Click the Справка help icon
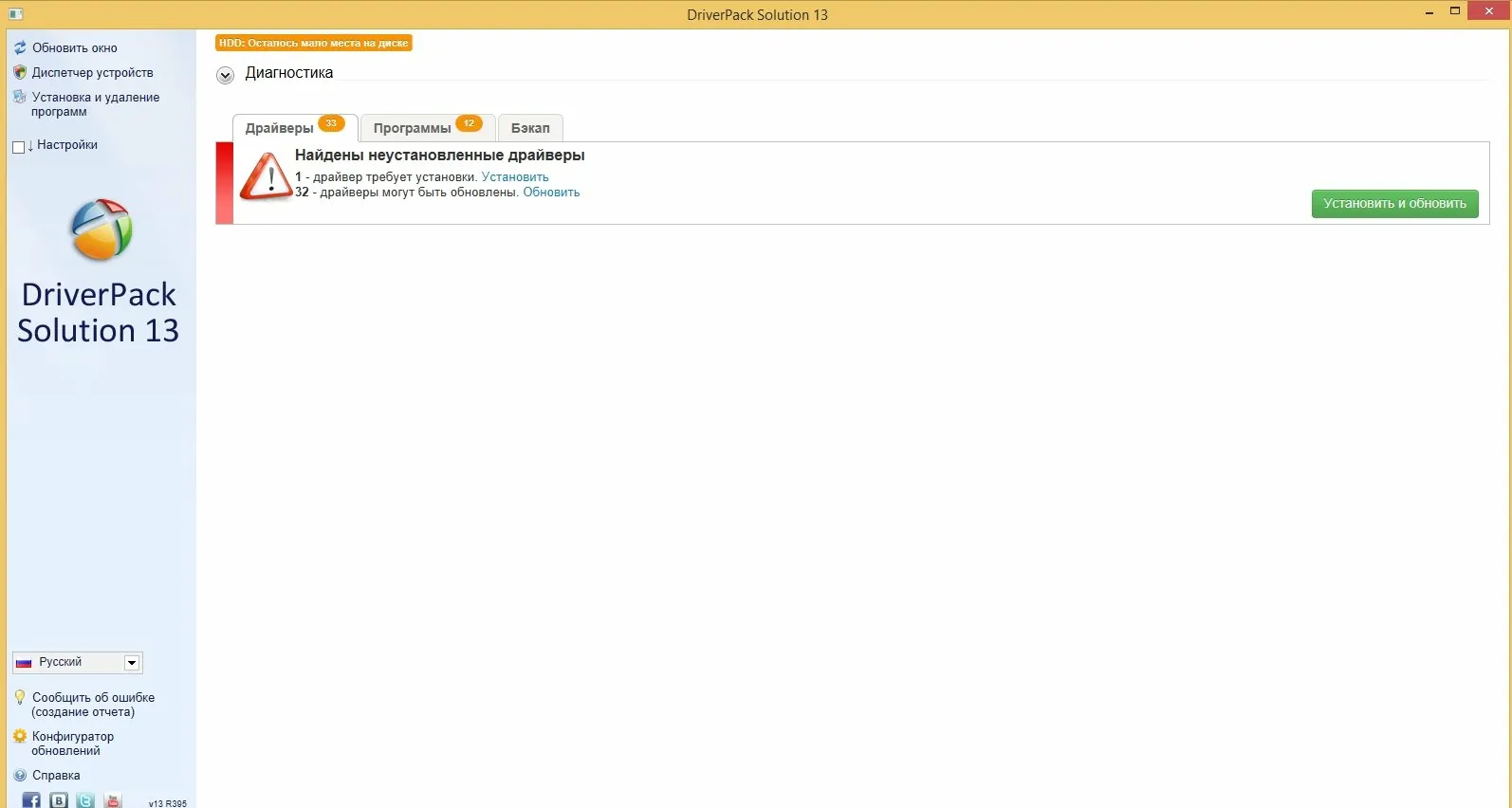Image resolution: width=1512 pixels, height=808 pixels. point(20,775)
